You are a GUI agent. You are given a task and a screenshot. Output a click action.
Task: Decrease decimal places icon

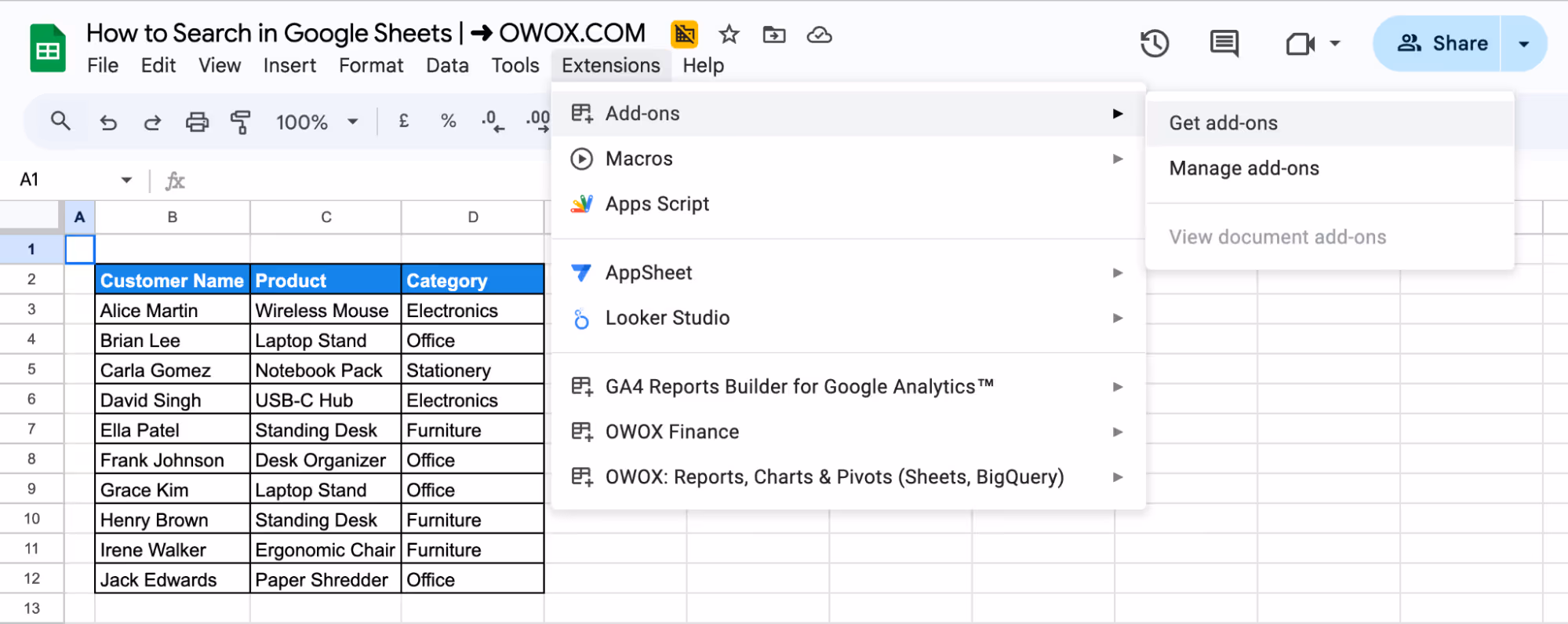(493, 121)
